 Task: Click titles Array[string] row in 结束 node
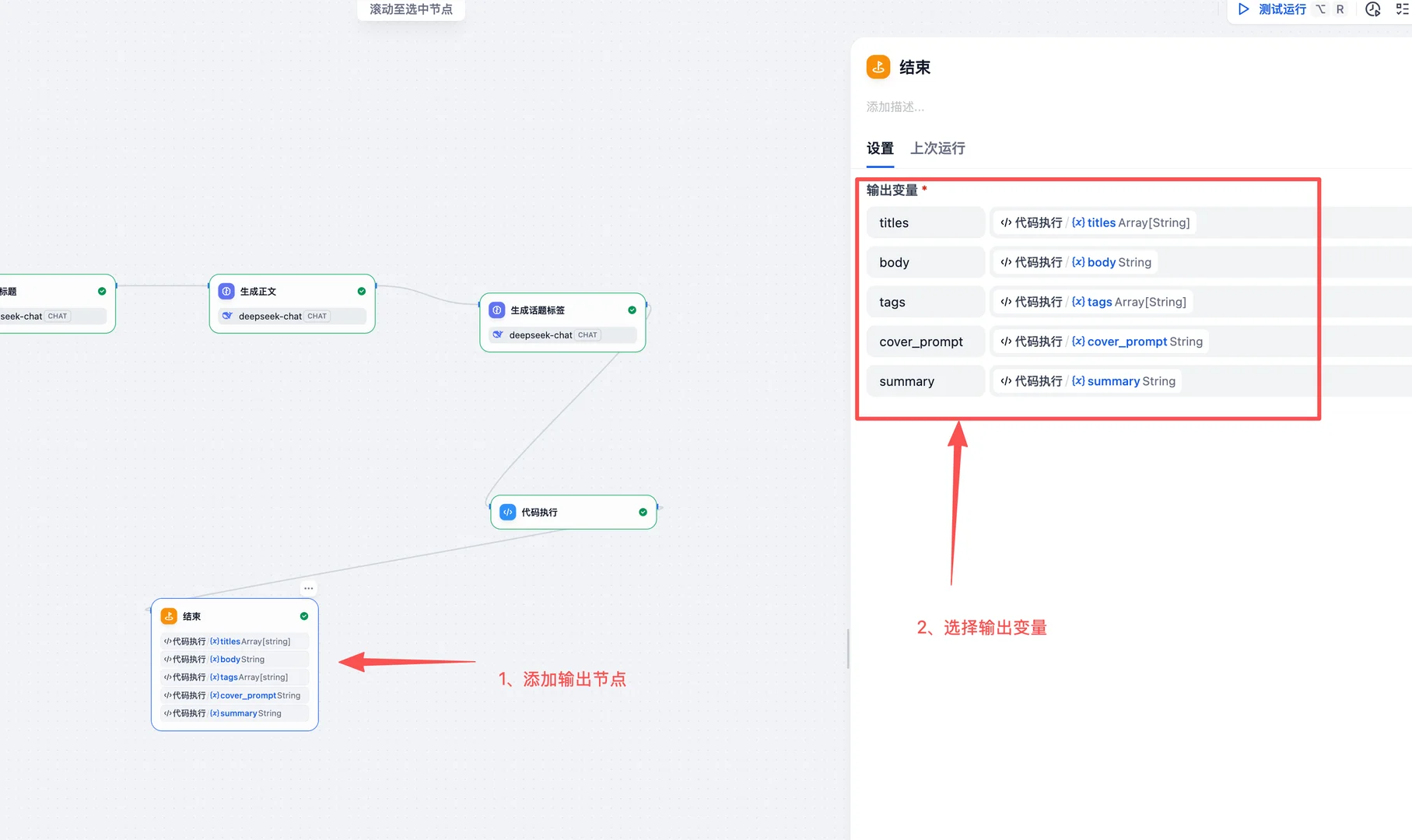[x=234, y=641]
